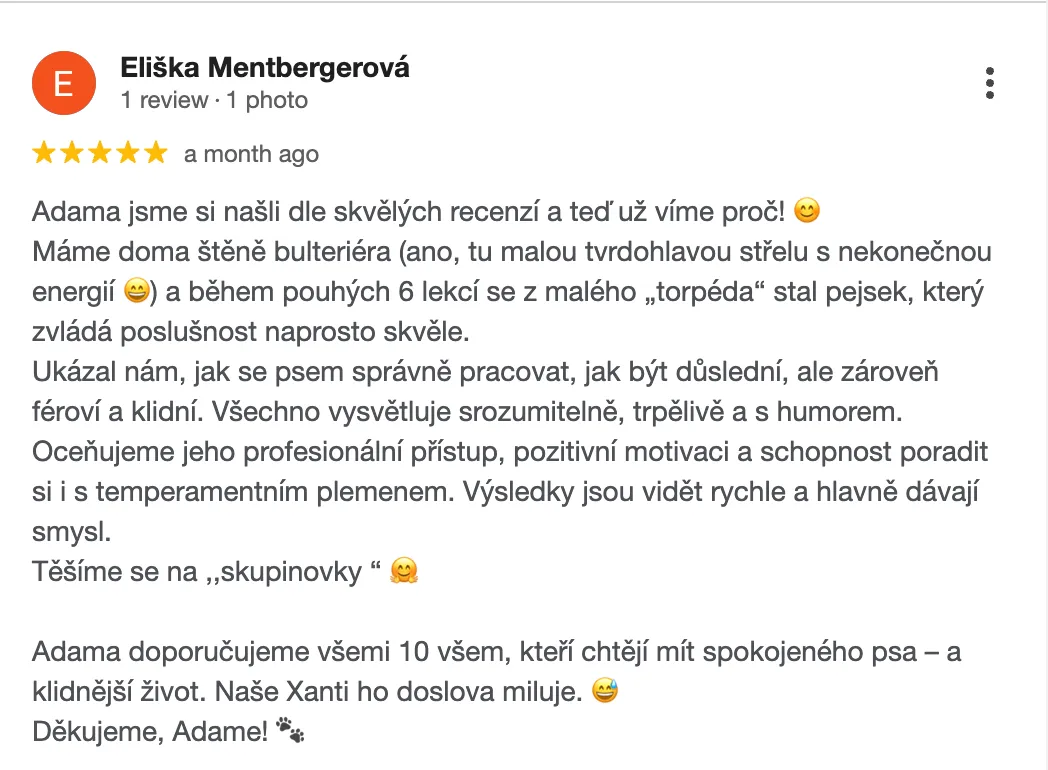Open the three-dot more options menu
The width and height of the screenshot is (1048, 770).
pyautogui.click(x=989, y=83)
